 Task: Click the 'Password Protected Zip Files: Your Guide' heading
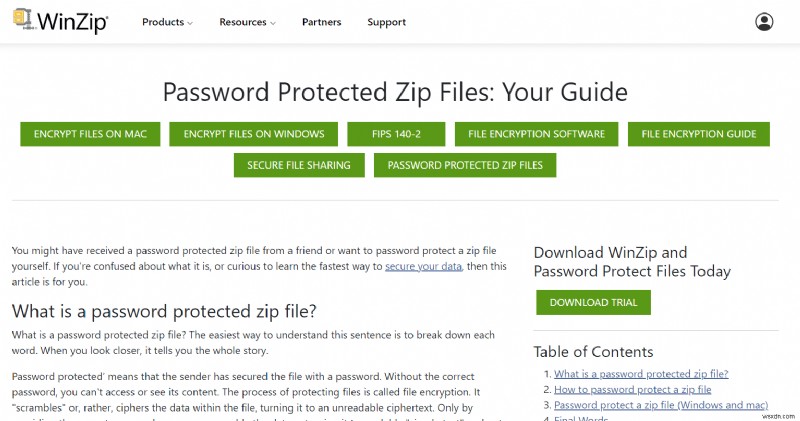pyautogui.click(x=395, y=93)
